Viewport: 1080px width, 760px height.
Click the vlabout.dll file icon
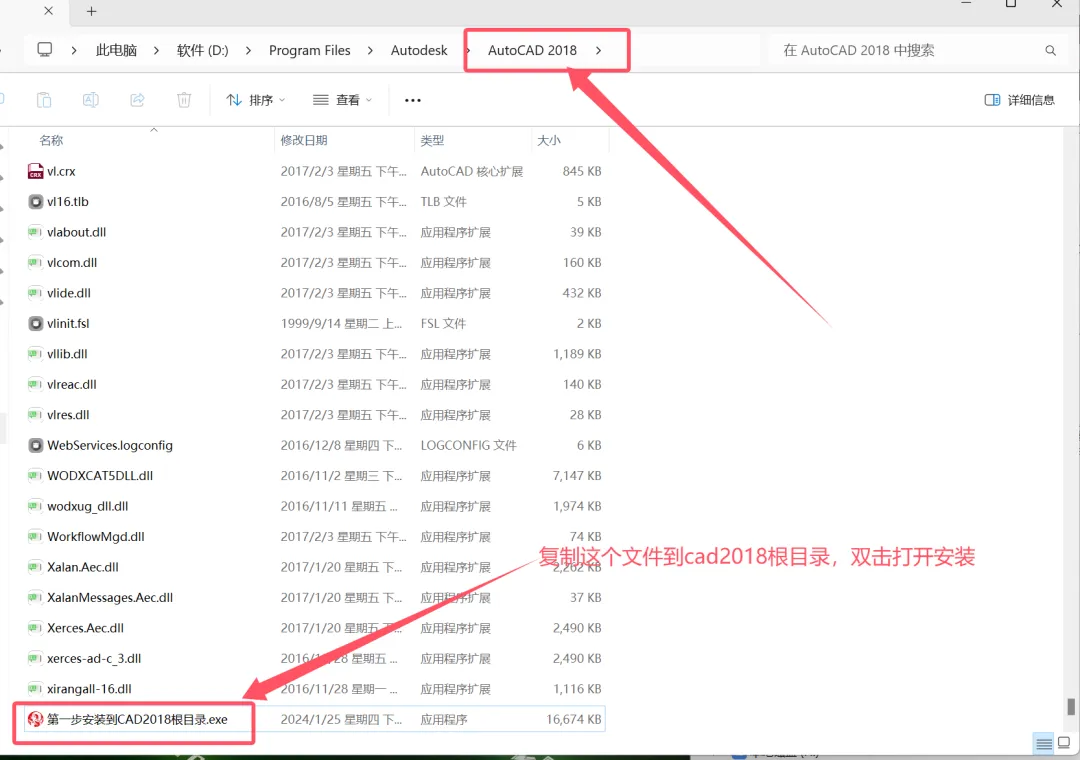point(36,232)
